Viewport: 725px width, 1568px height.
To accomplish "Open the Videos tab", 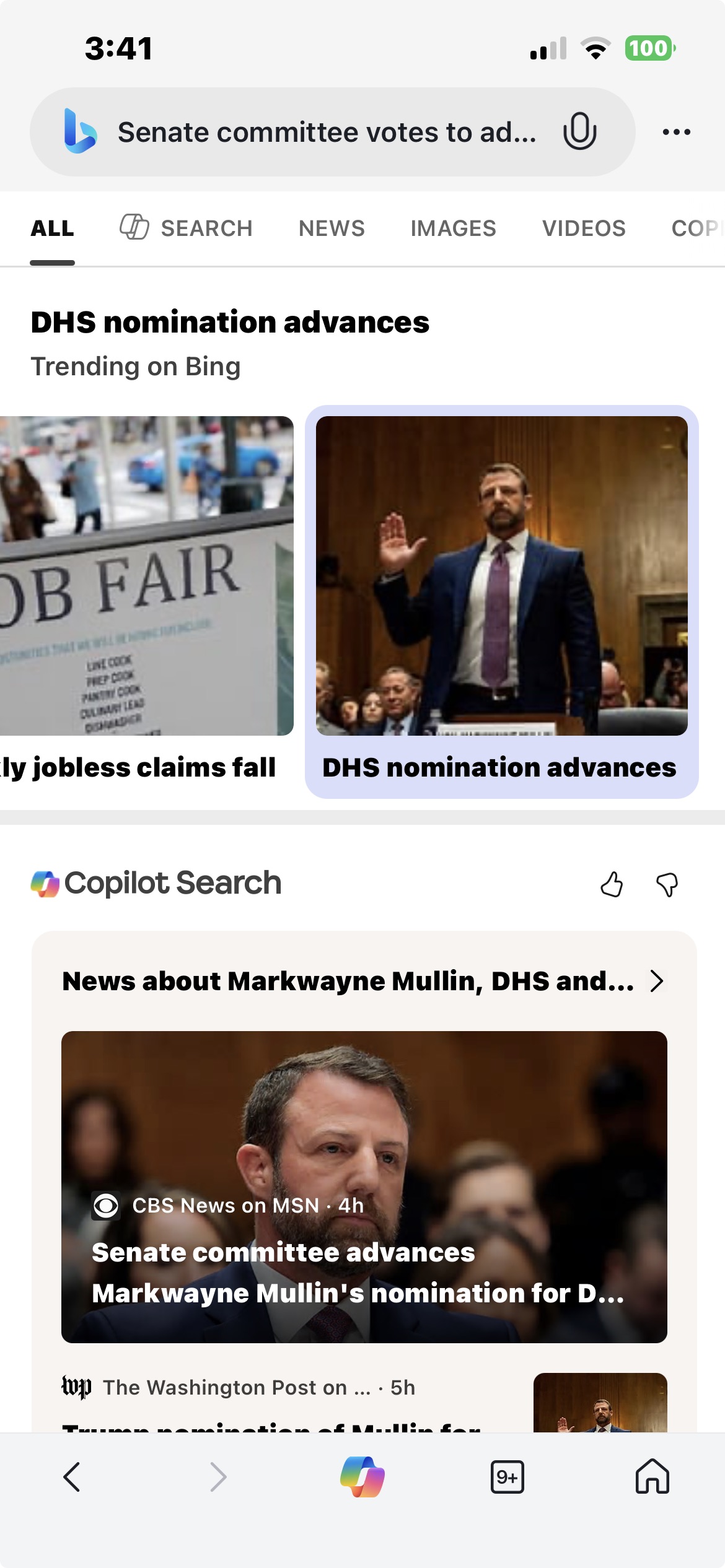I will [584, 229].
